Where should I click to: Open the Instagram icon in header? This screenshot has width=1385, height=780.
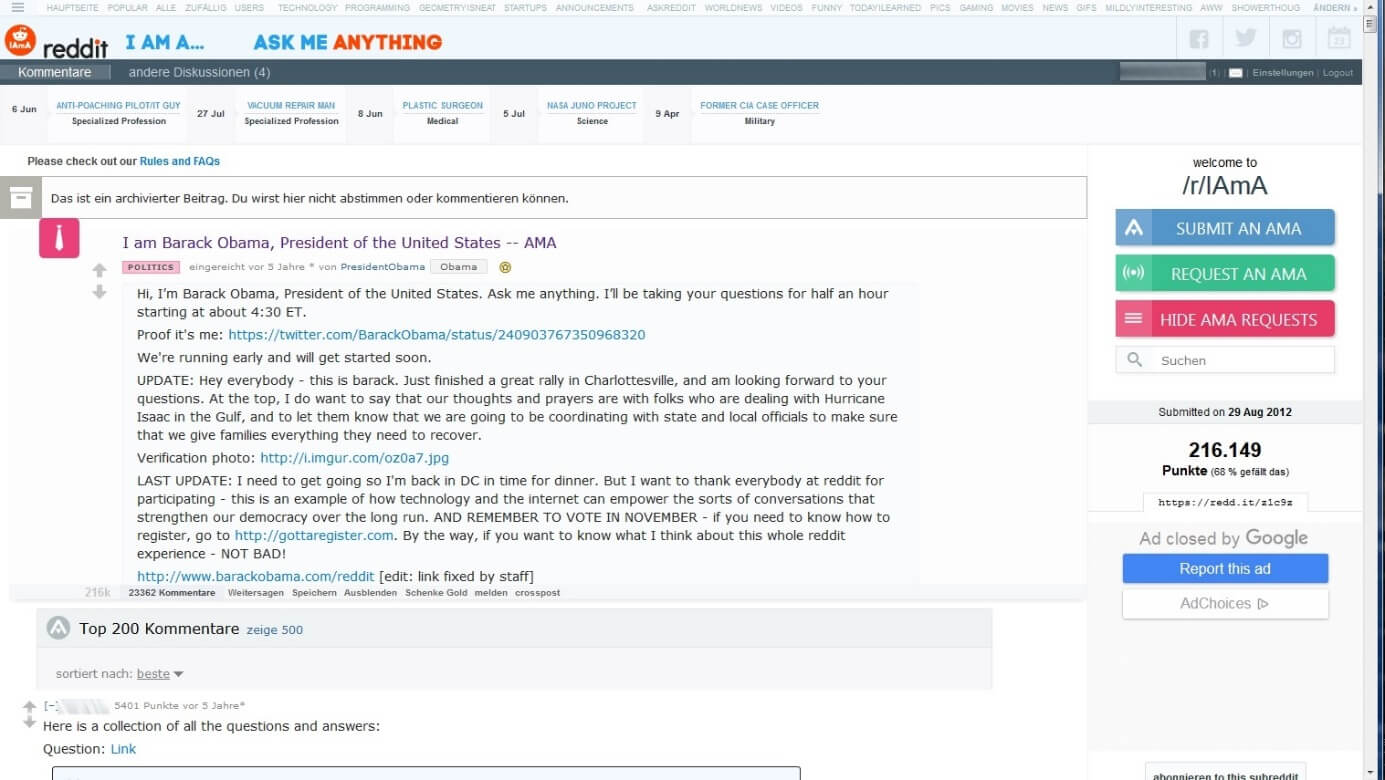(x=1292, y=39)
